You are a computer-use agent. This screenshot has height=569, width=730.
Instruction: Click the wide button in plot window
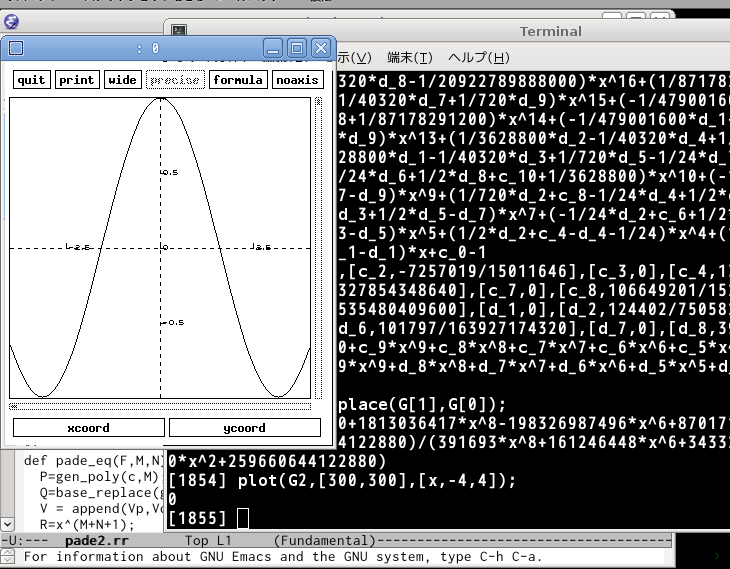122,80
